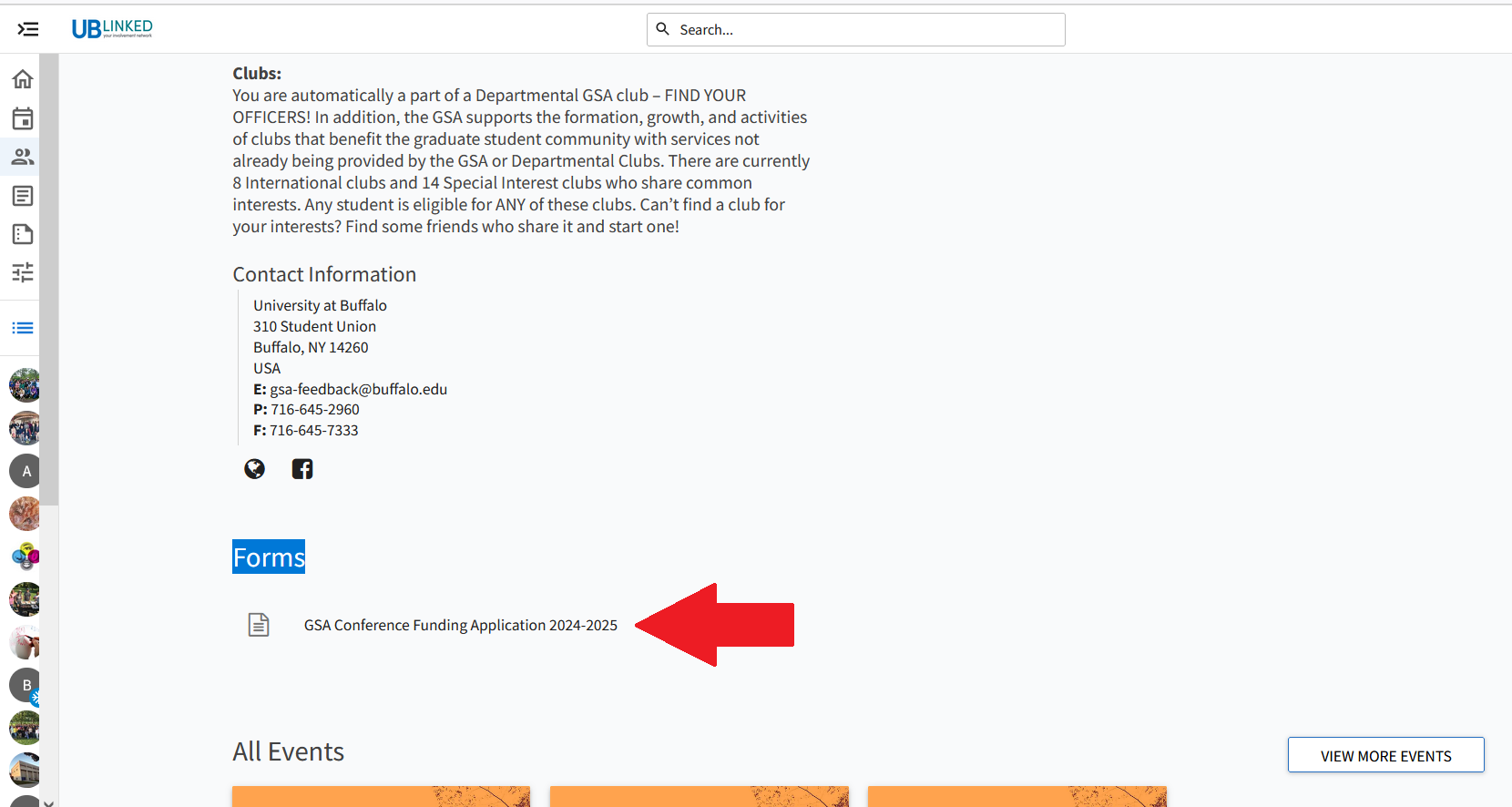Image resolution: width=1512 pixels, height=807 pixels.
Task: Open the sliders settings icon in sidebar
Action: tap(23, 272)
